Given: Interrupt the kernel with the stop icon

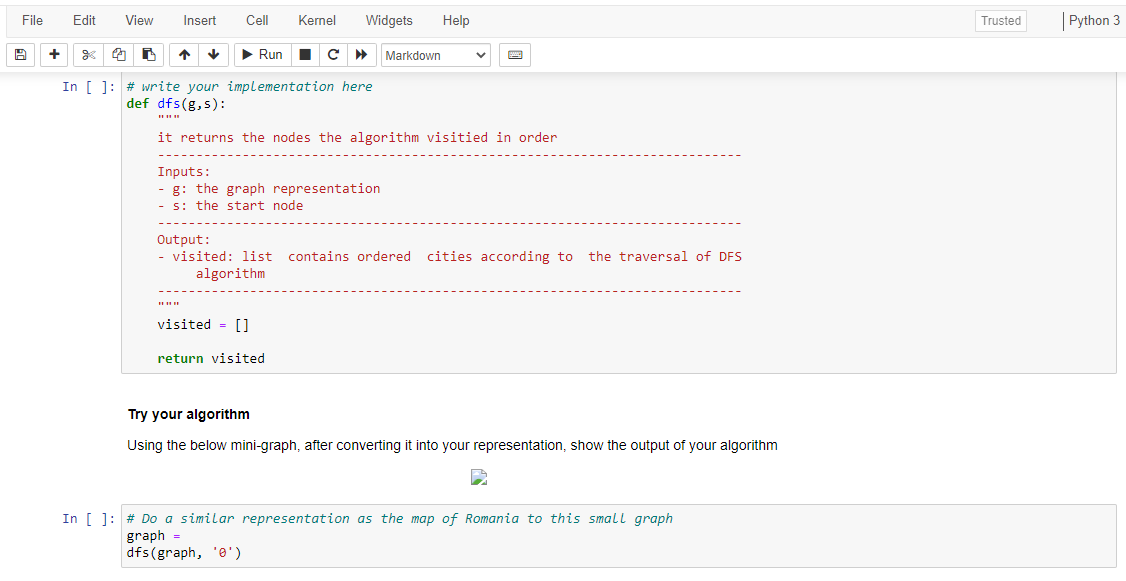Looking at the screenshot, I should pyautogui.click(x=305, y=55).
